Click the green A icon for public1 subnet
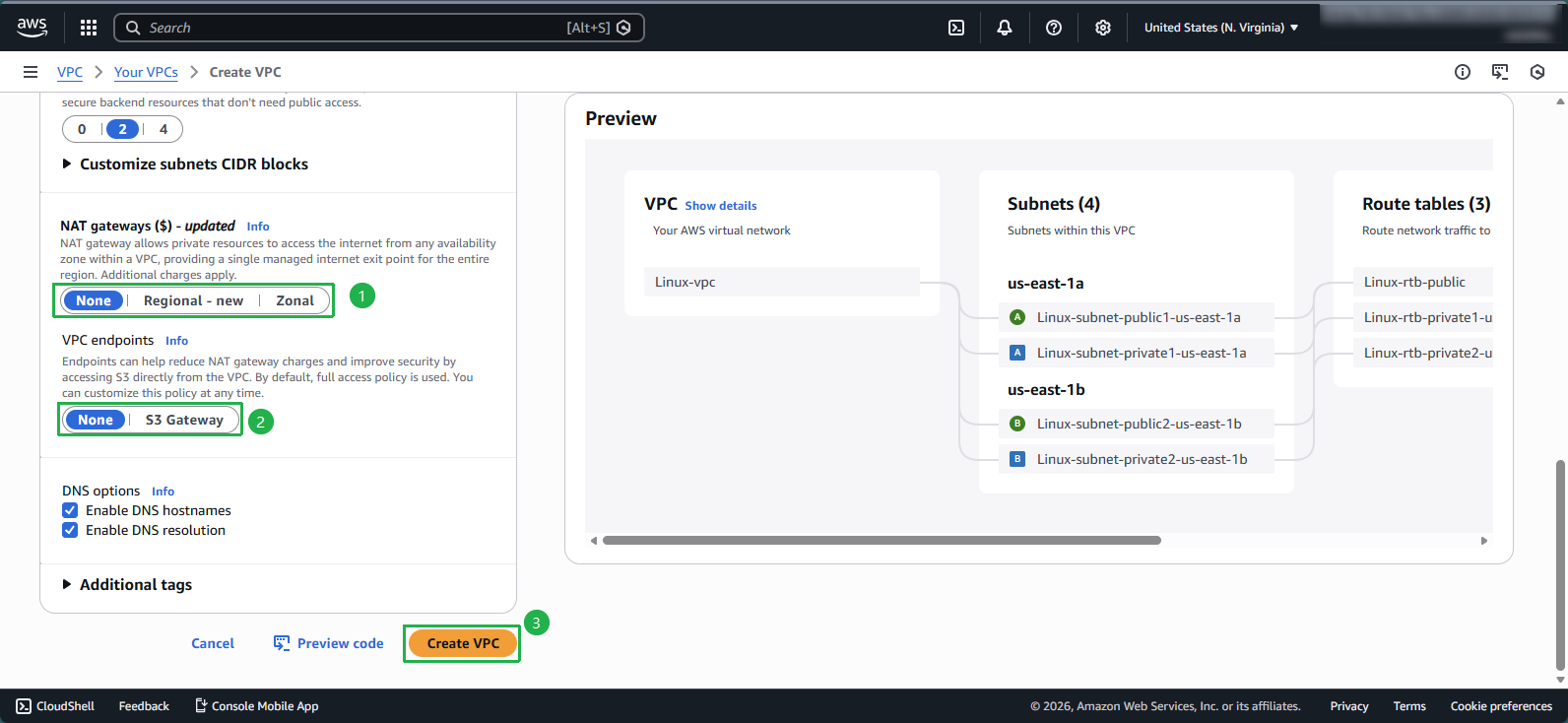The image size is (1568, 723). pos(1018,317)
